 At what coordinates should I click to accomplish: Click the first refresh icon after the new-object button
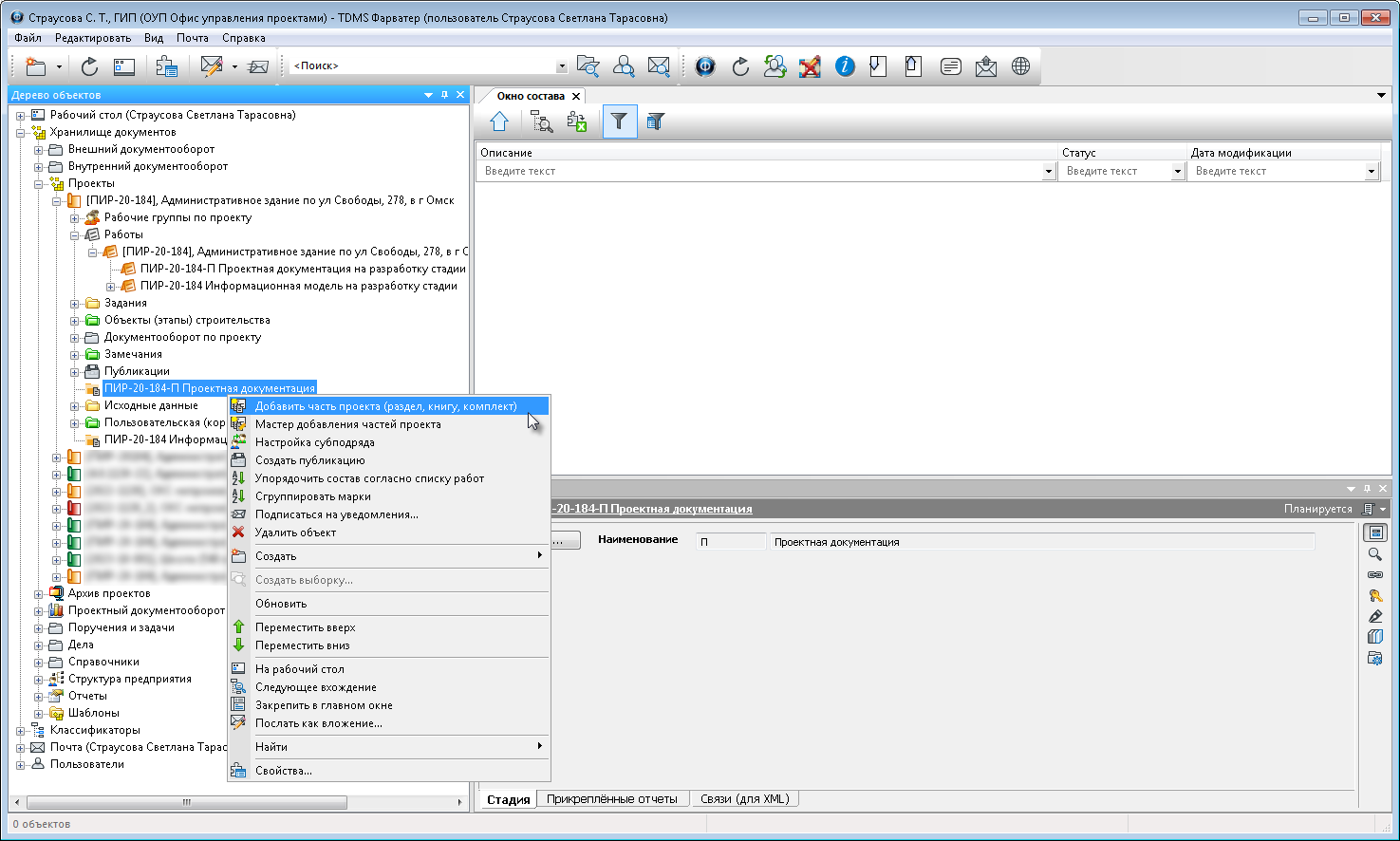(89, 66)
